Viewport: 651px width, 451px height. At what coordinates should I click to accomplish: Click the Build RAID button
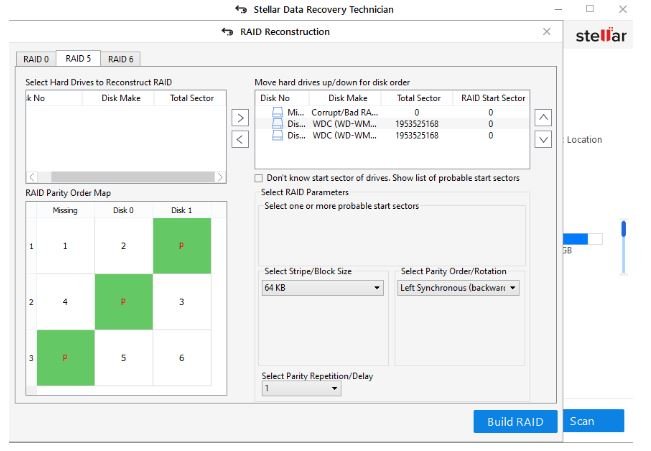515,422
